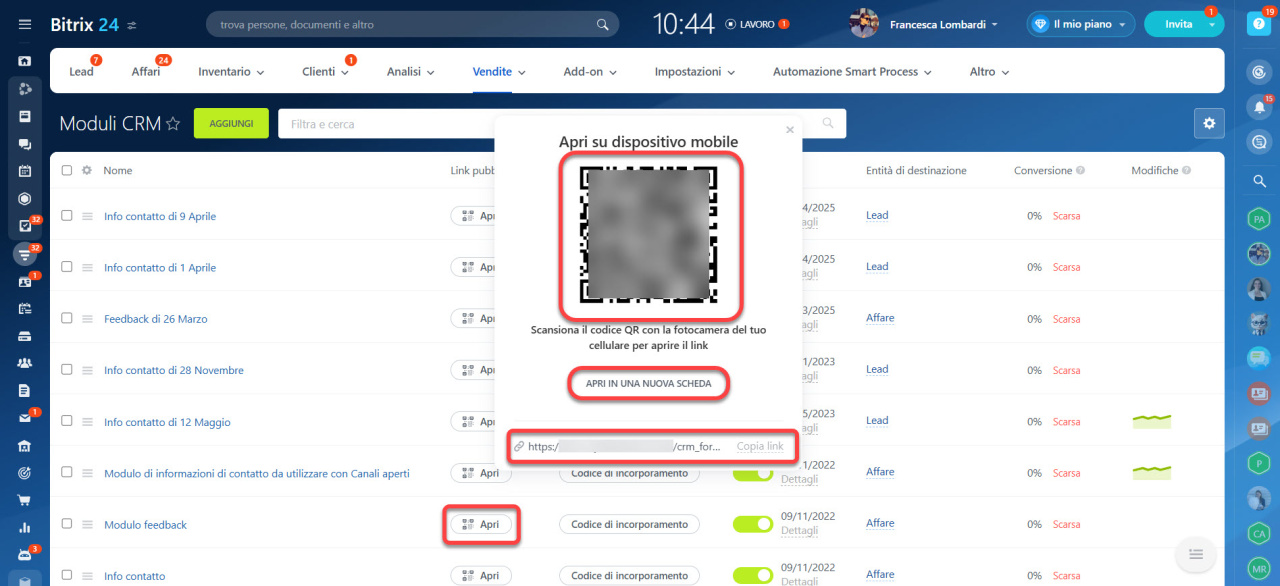Open the robot icon with badge 3
Screen dimensions: 1280x586
tap(25, 555)
